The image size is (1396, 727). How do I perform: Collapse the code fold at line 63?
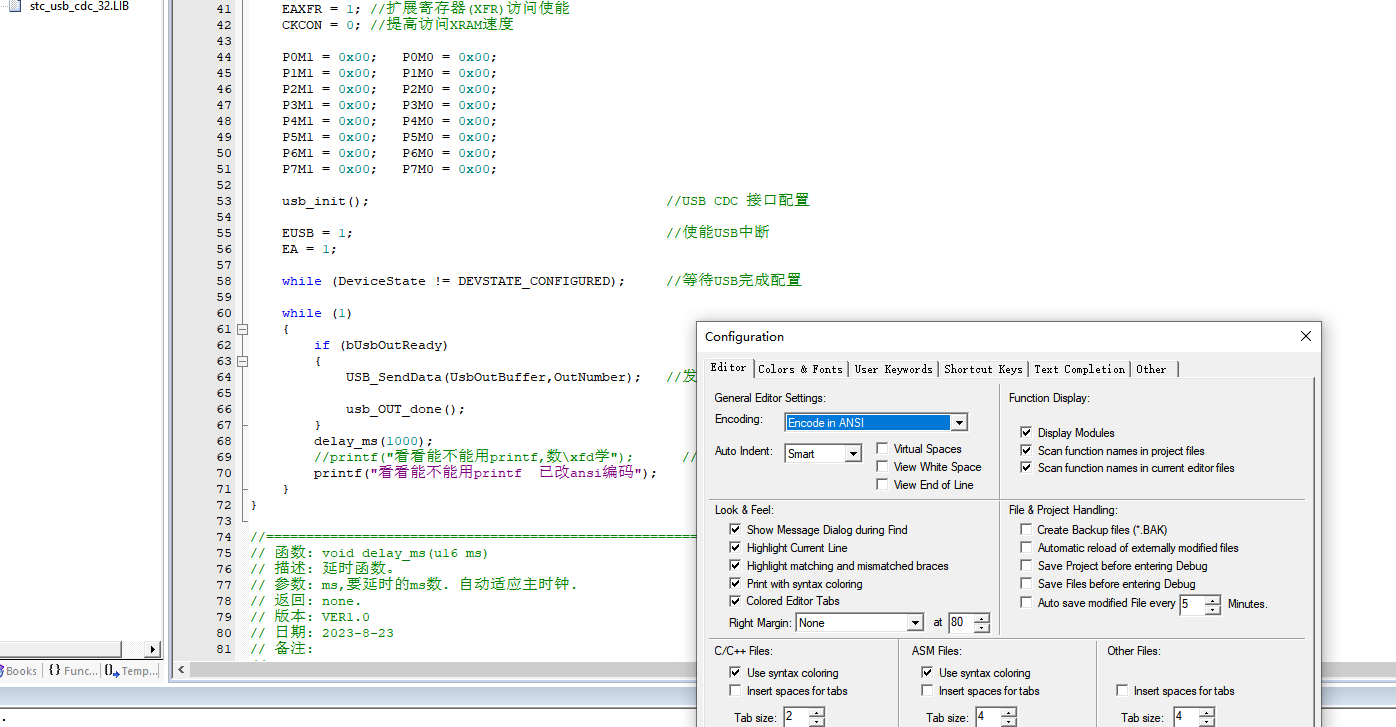tap(242, 361)
